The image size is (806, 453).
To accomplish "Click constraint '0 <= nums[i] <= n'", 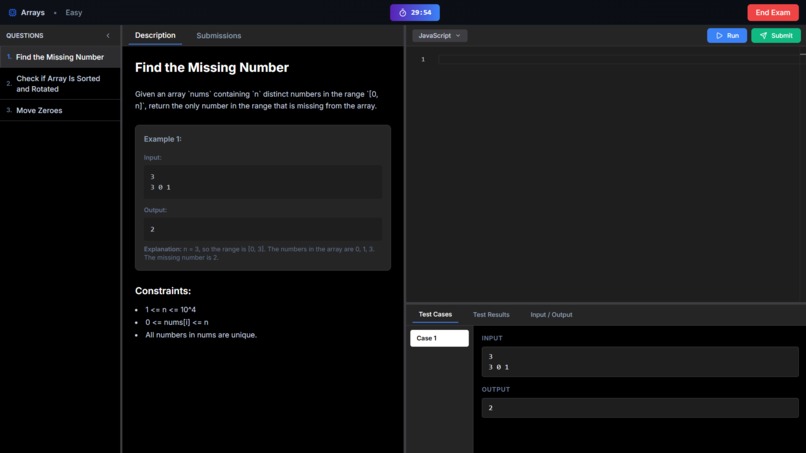I will tap(176, 322).
